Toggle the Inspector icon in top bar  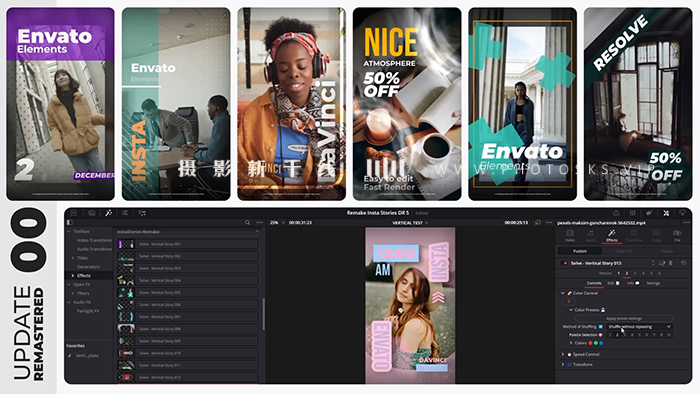(x=666, y=213)
